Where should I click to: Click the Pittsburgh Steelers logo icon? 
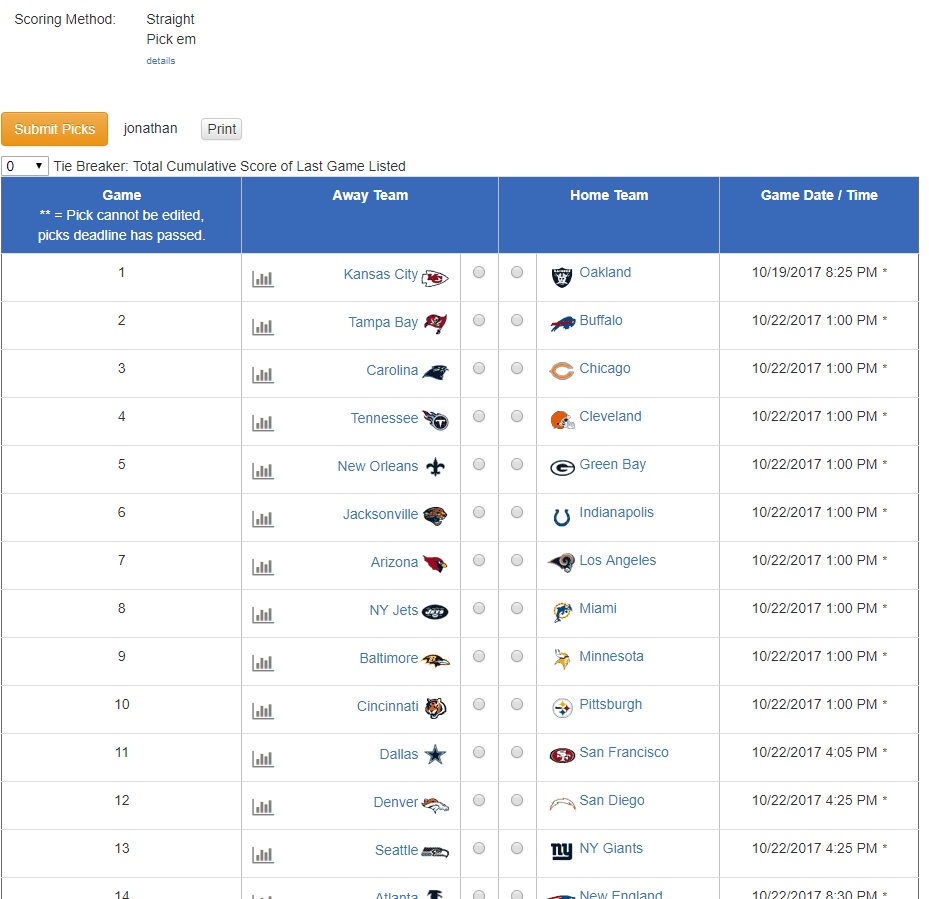[x=562, y=708]
